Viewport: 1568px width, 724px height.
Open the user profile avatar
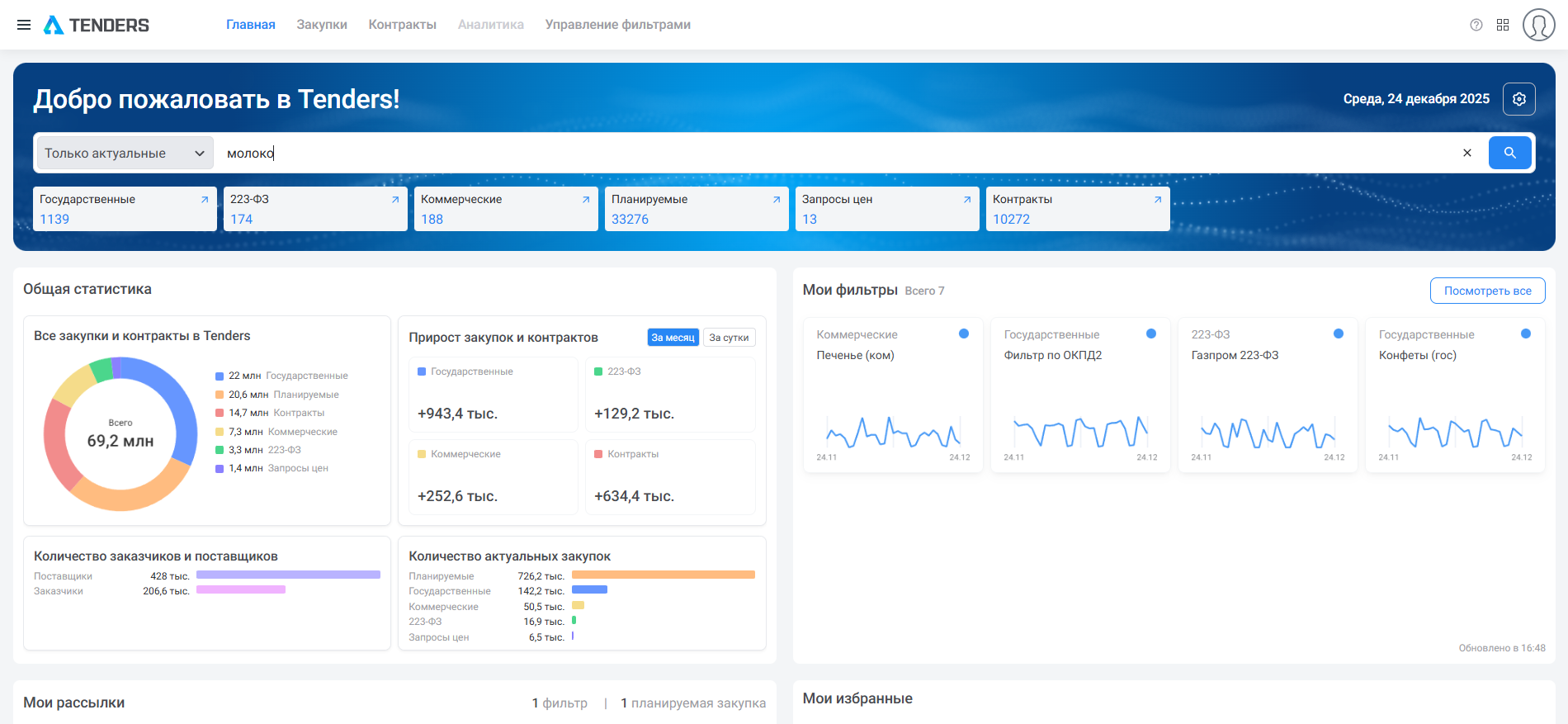point(1538,25)
